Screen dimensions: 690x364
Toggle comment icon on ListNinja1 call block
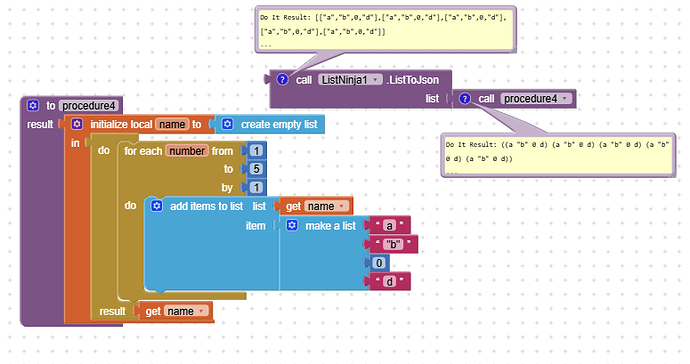coord(282,80)
